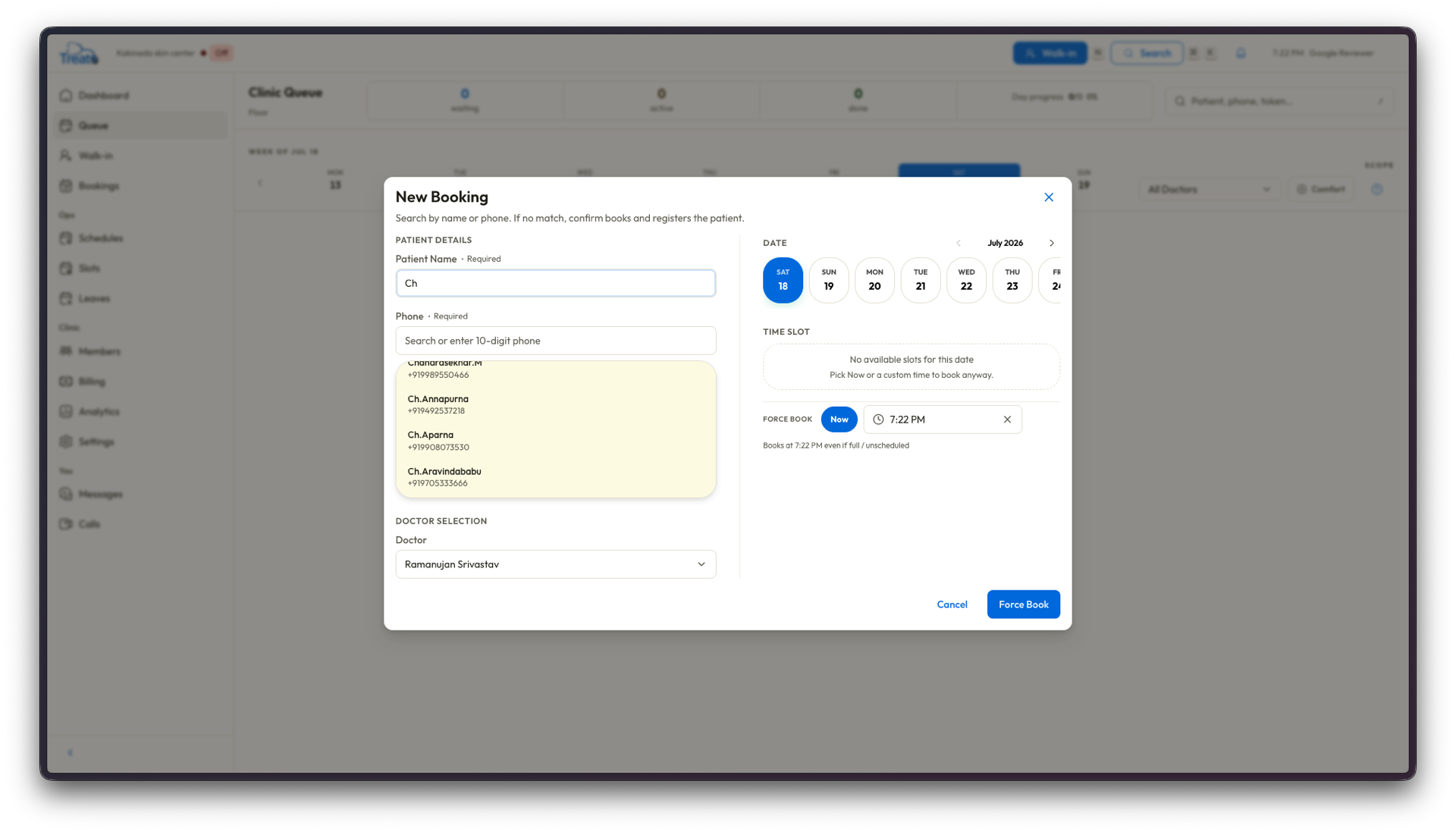Click the Members sidebar icon

[66, 351]
